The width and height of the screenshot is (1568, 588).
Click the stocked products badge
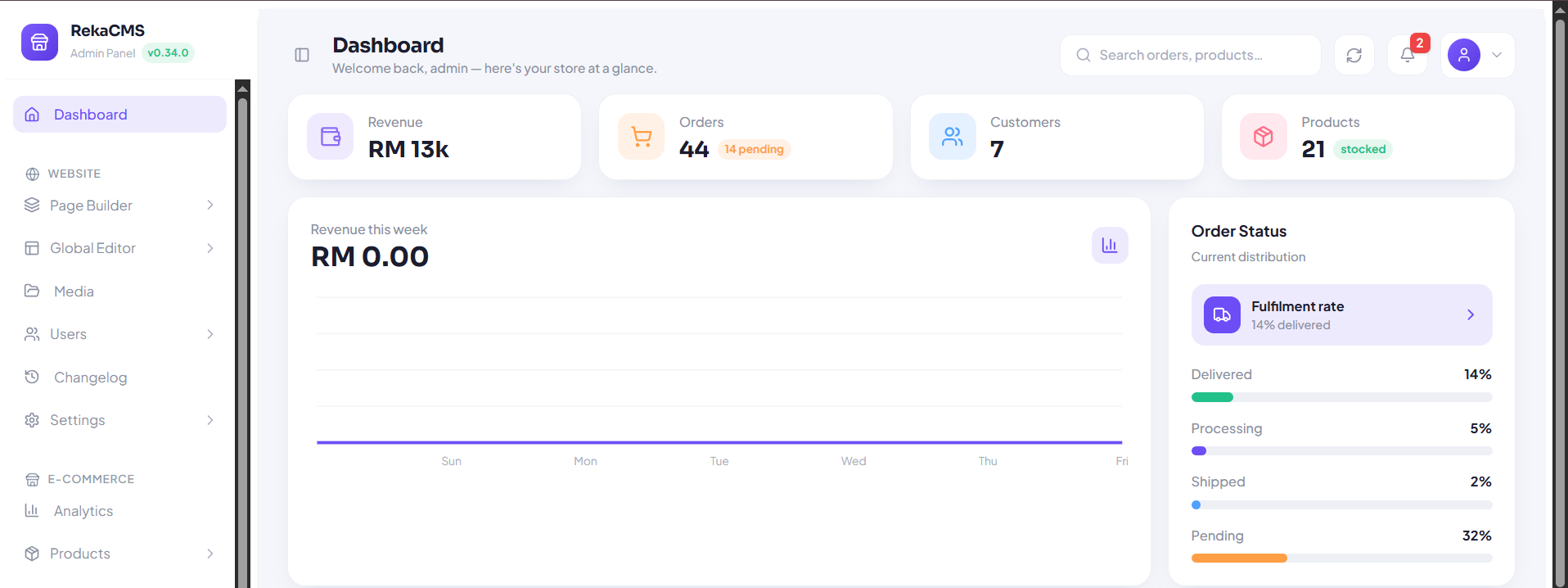1363,149
